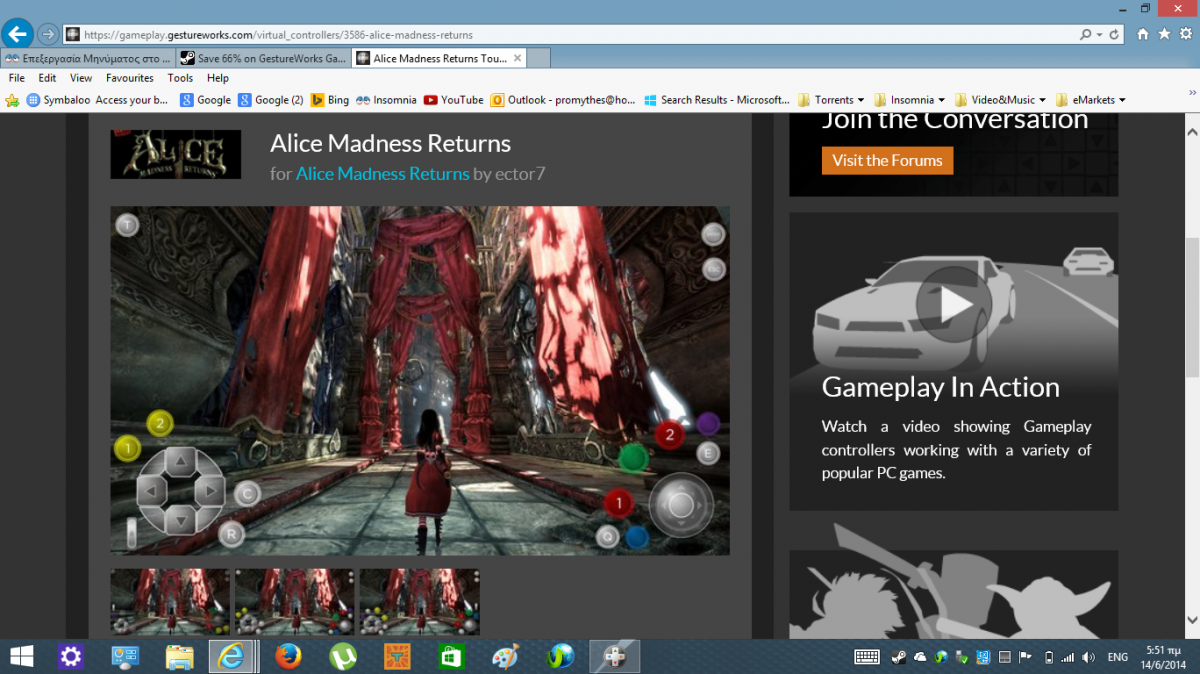This screenshot has width=1200, height=674.
Task: Follow the blue Alice Madness Returns link
Action: (x=382, y=174)
